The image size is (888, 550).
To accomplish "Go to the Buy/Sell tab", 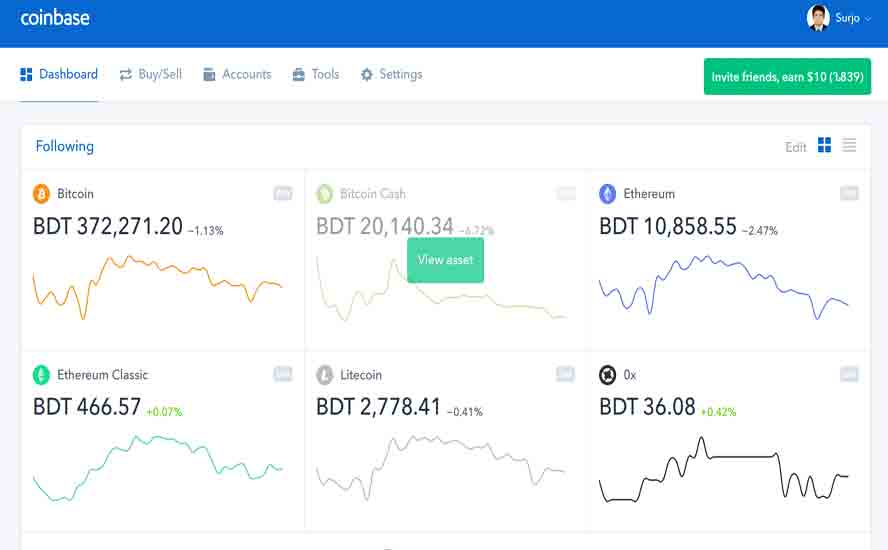I will pyautogui.click(x=151, y=74).
